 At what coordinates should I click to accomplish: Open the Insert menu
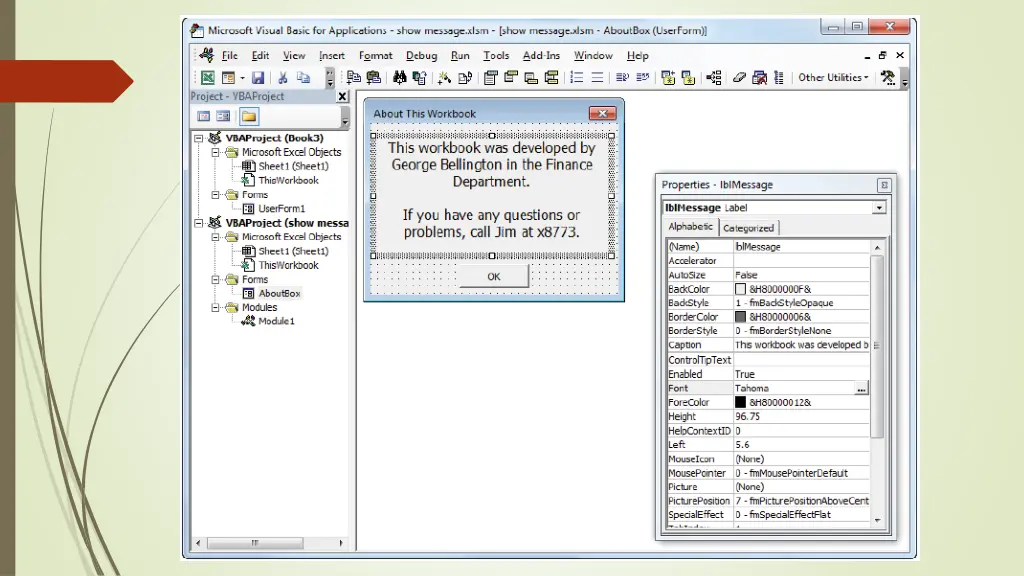click(332, 56)
